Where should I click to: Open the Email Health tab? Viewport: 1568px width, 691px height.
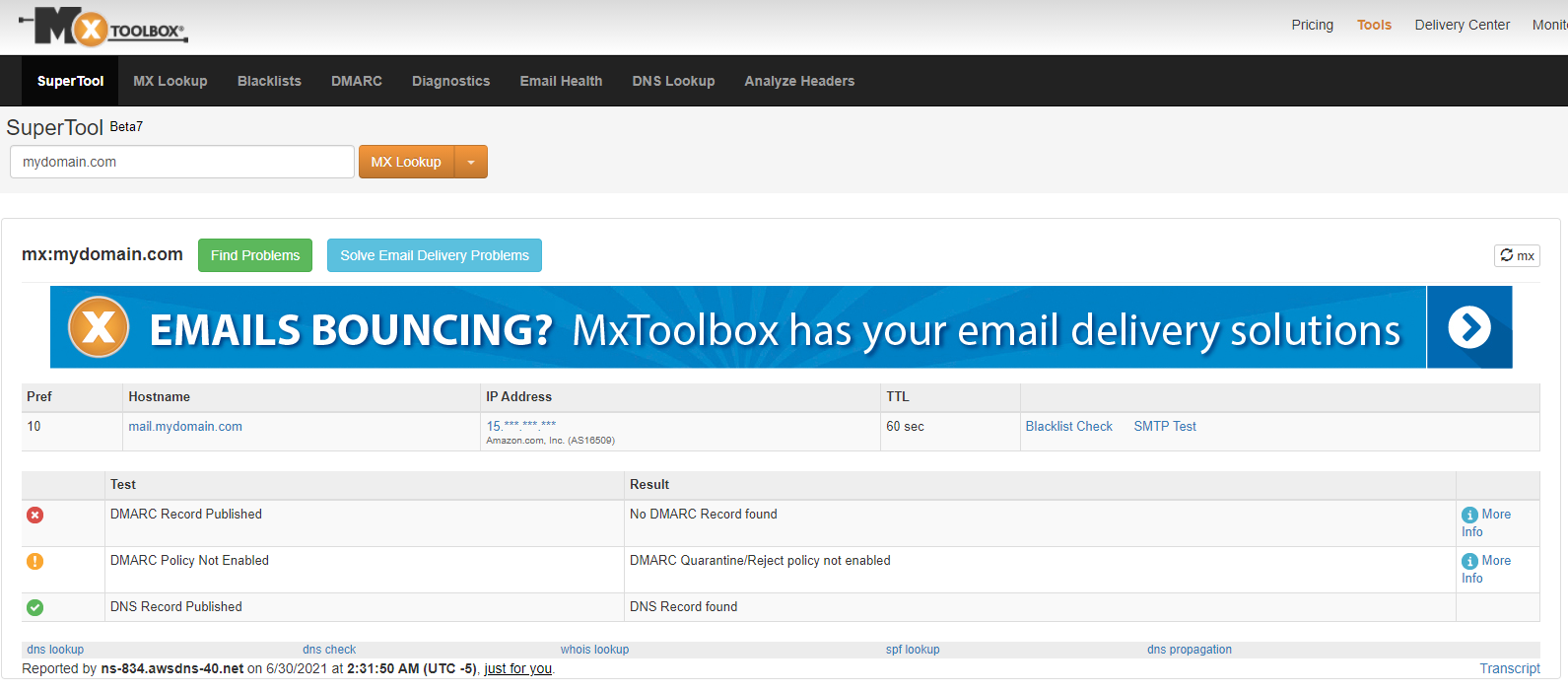561,81
